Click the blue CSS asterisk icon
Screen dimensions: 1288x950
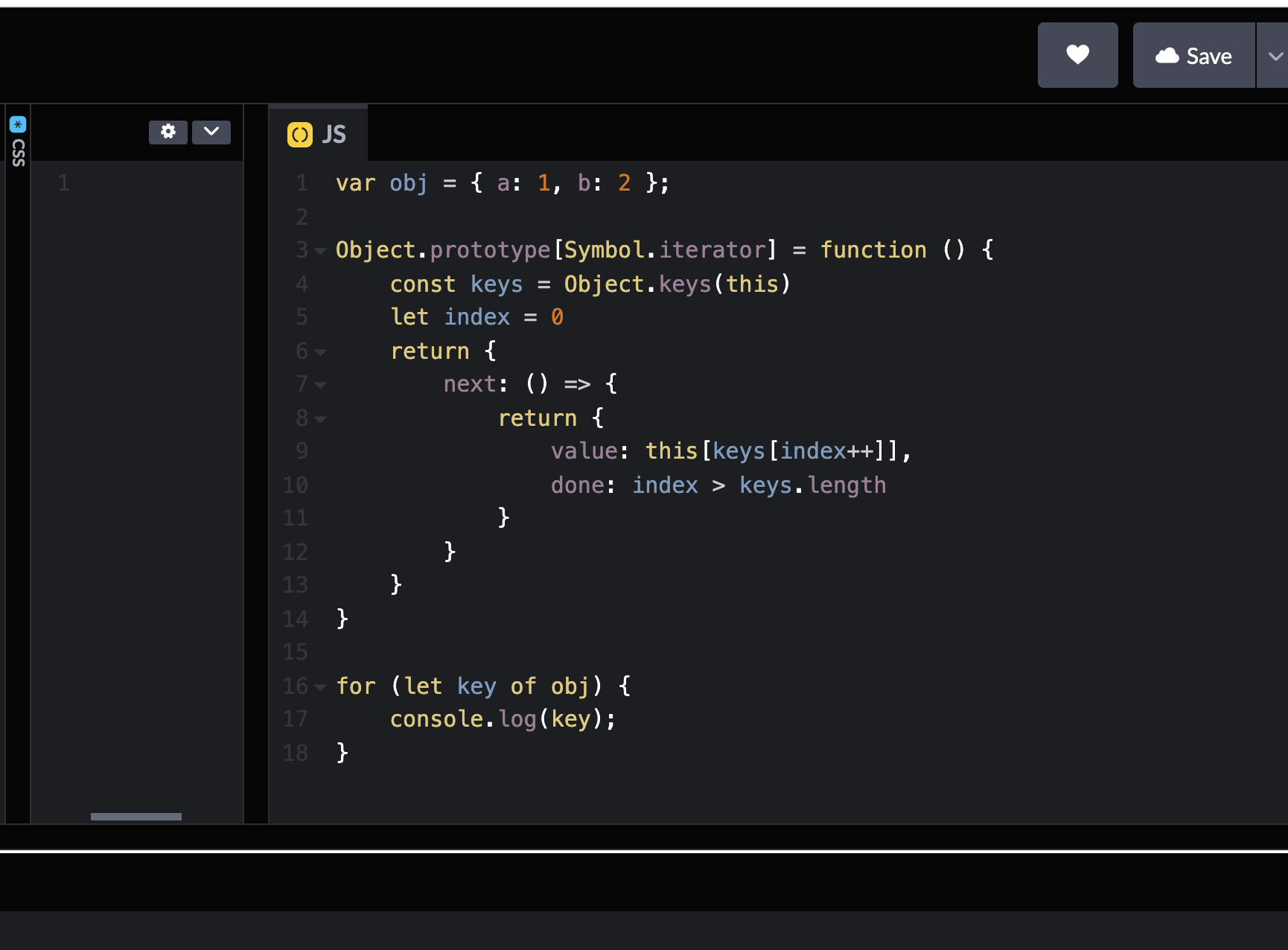coord(18,124)
